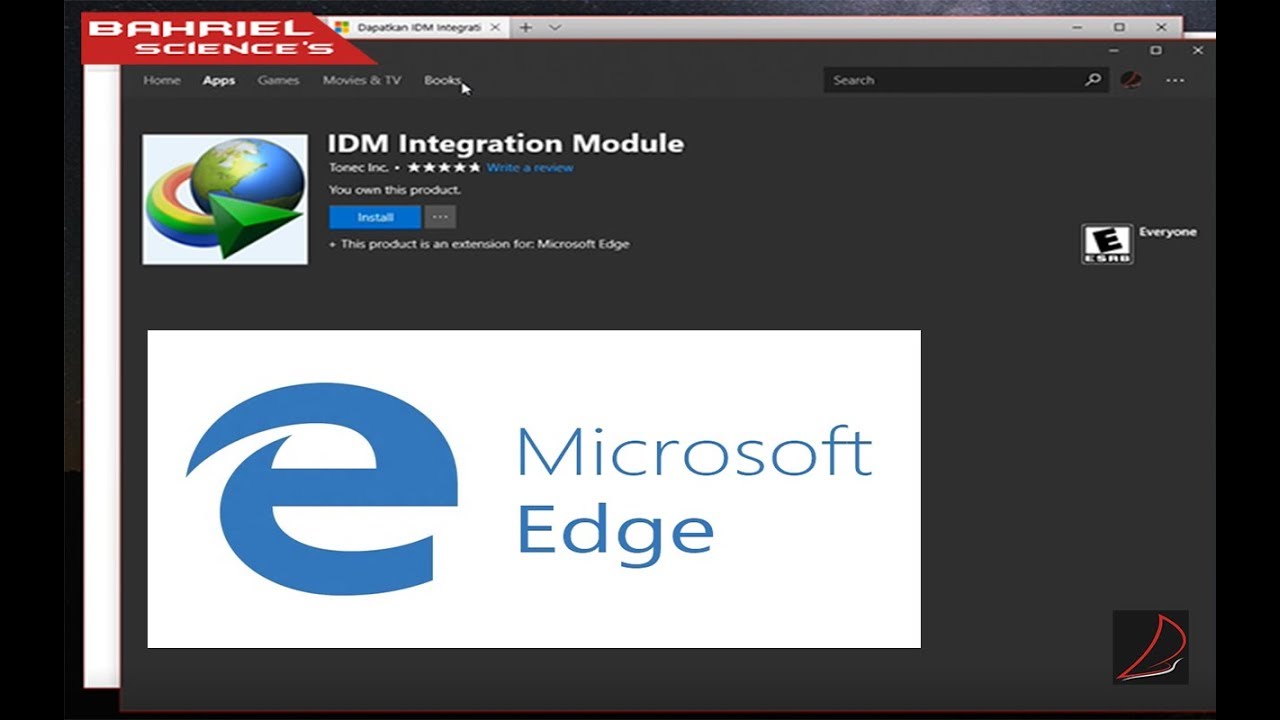Open the Home tab in Store

pyautogui.click(x=161, y=80)
